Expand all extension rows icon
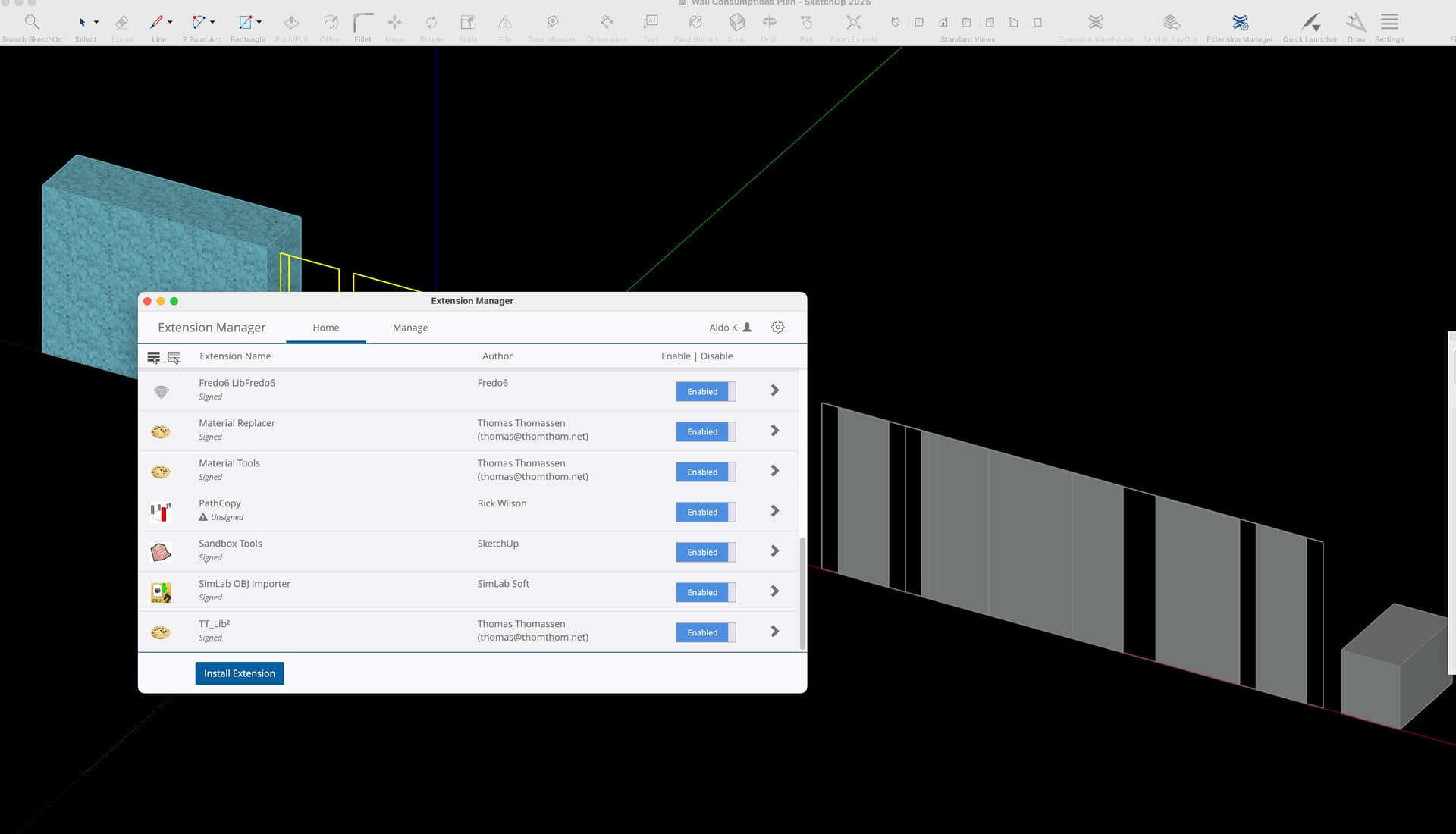This screenshot has width=1456, height=834. tap(153, 357)
